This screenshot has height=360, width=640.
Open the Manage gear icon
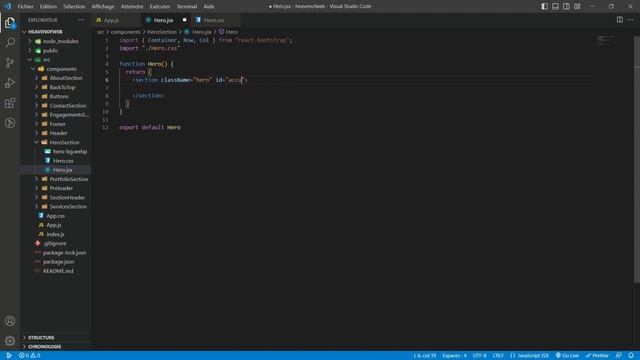(10, 341)
